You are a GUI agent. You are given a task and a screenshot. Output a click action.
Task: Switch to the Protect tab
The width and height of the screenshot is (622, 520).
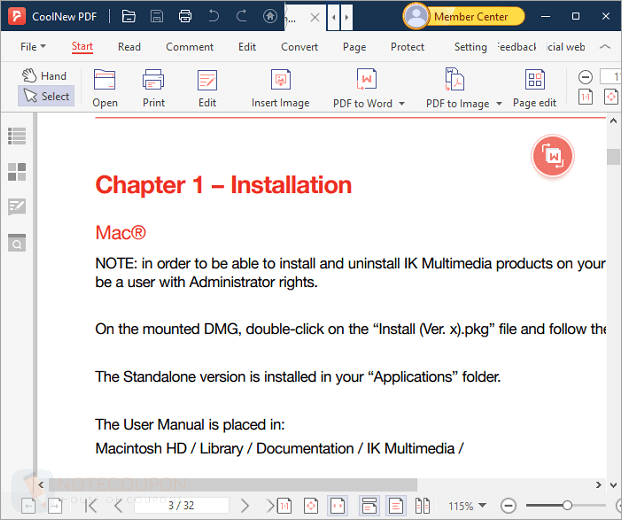(407, 47)
